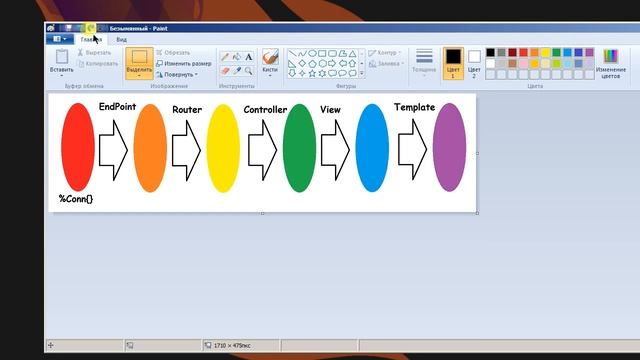Choose the Pentagon shape

[x=312, y=64]
